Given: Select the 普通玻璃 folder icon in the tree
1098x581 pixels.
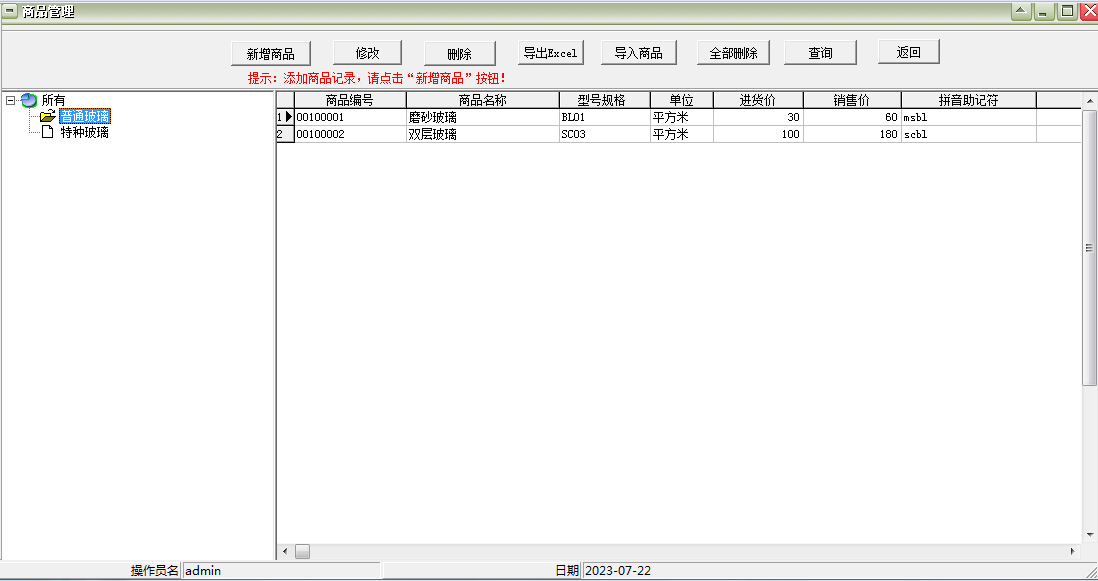Looking at the screenshot, I should pyautogui.click(x=48, y=116).
